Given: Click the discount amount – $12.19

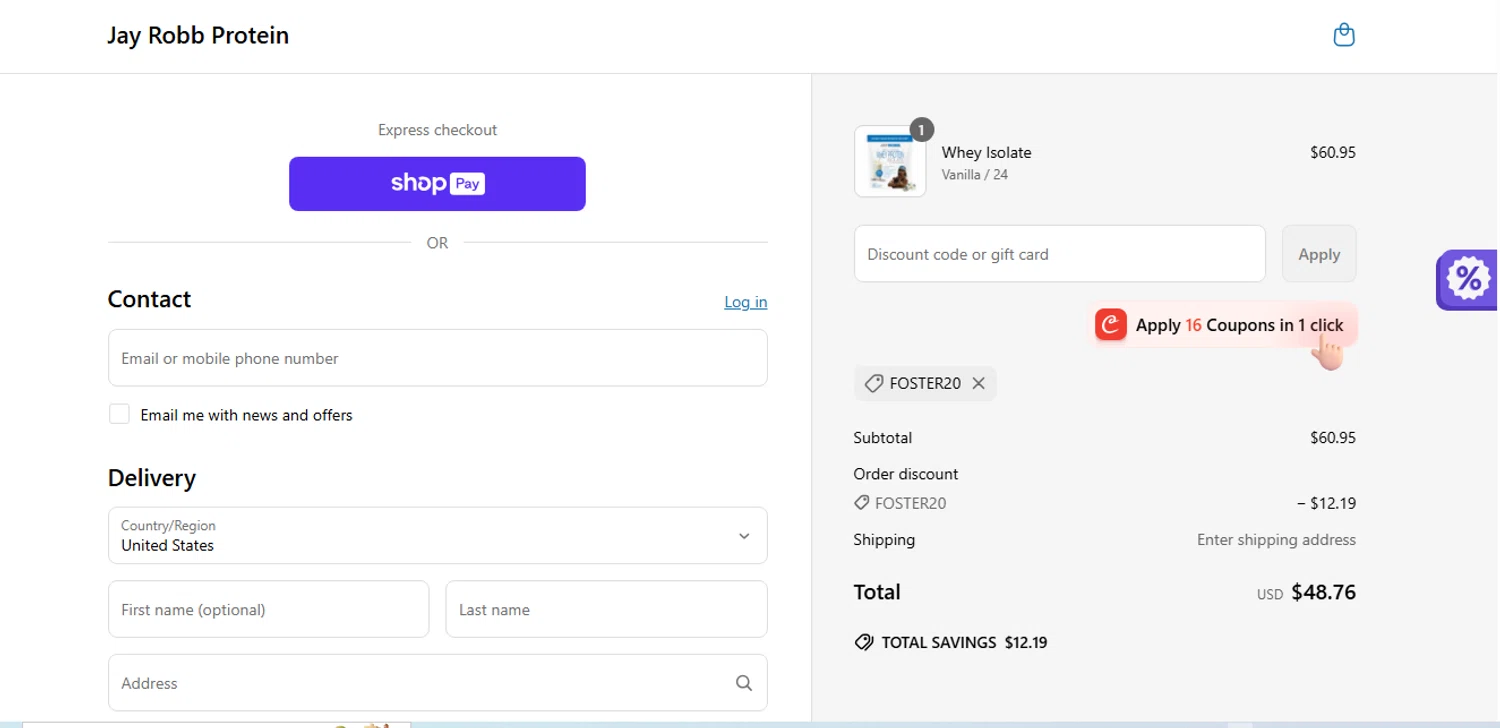Looking at the screenshot, I should click(x=1326, y=503).
